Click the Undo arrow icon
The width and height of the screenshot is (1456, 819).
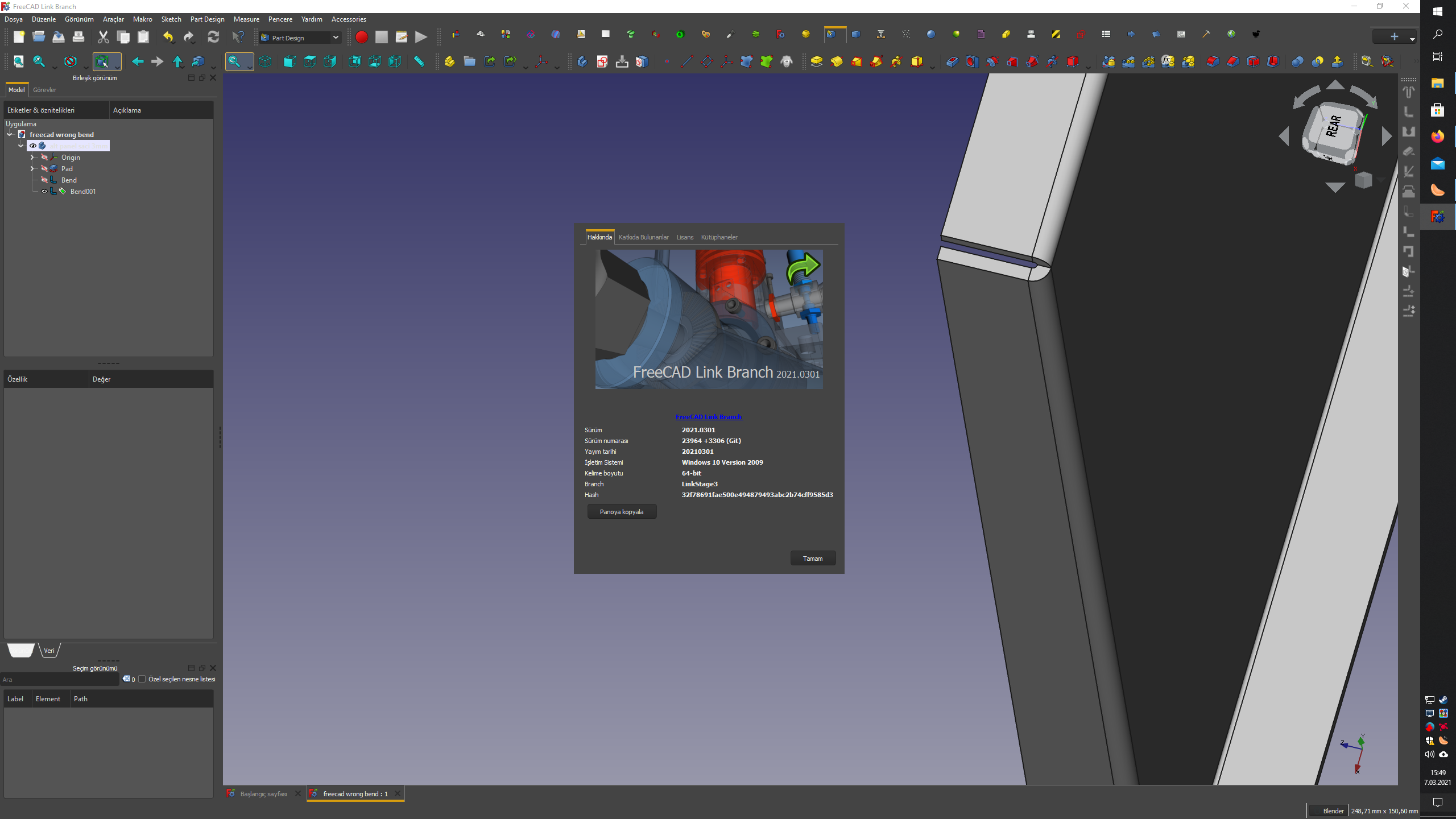pyautogui.click(x=168, y=37)
